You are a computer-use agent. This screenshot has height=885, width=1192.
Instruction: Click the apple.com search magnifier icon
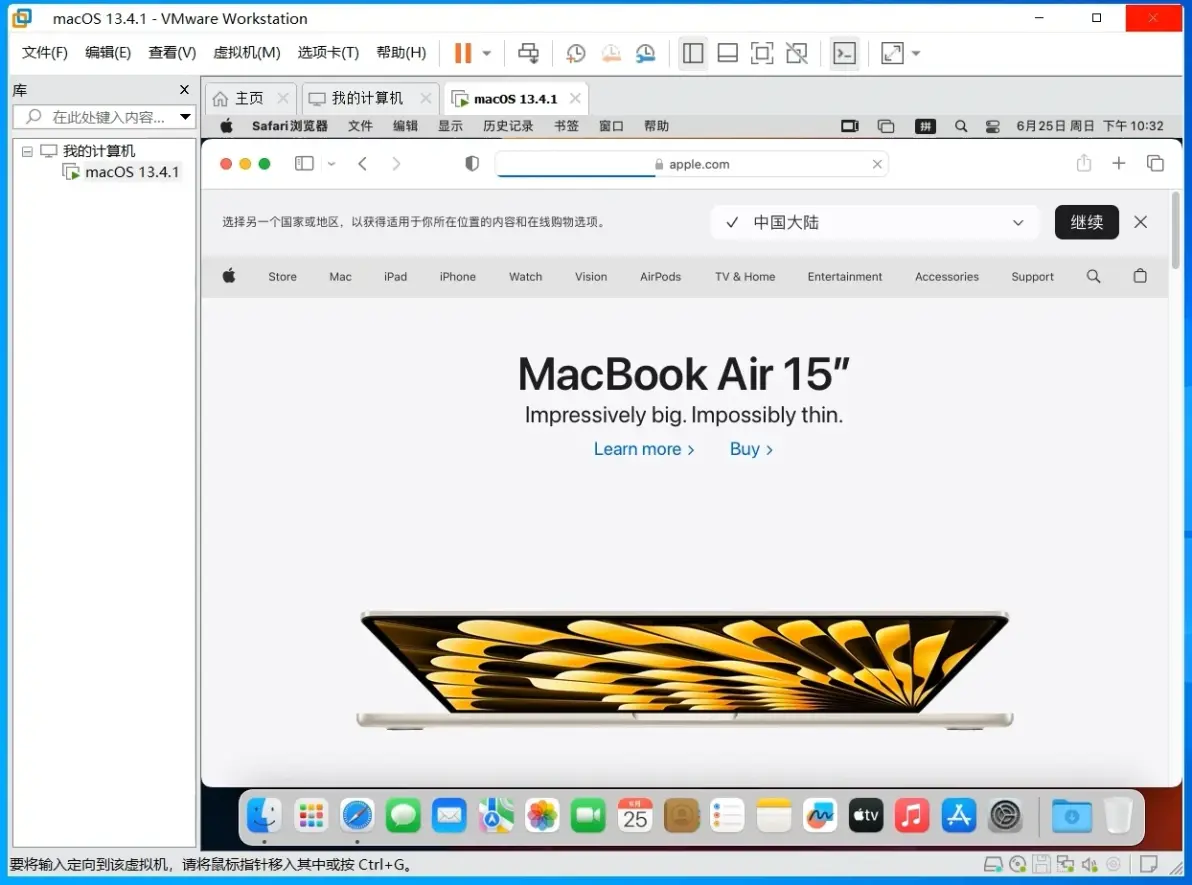[x=1093, y=276]
